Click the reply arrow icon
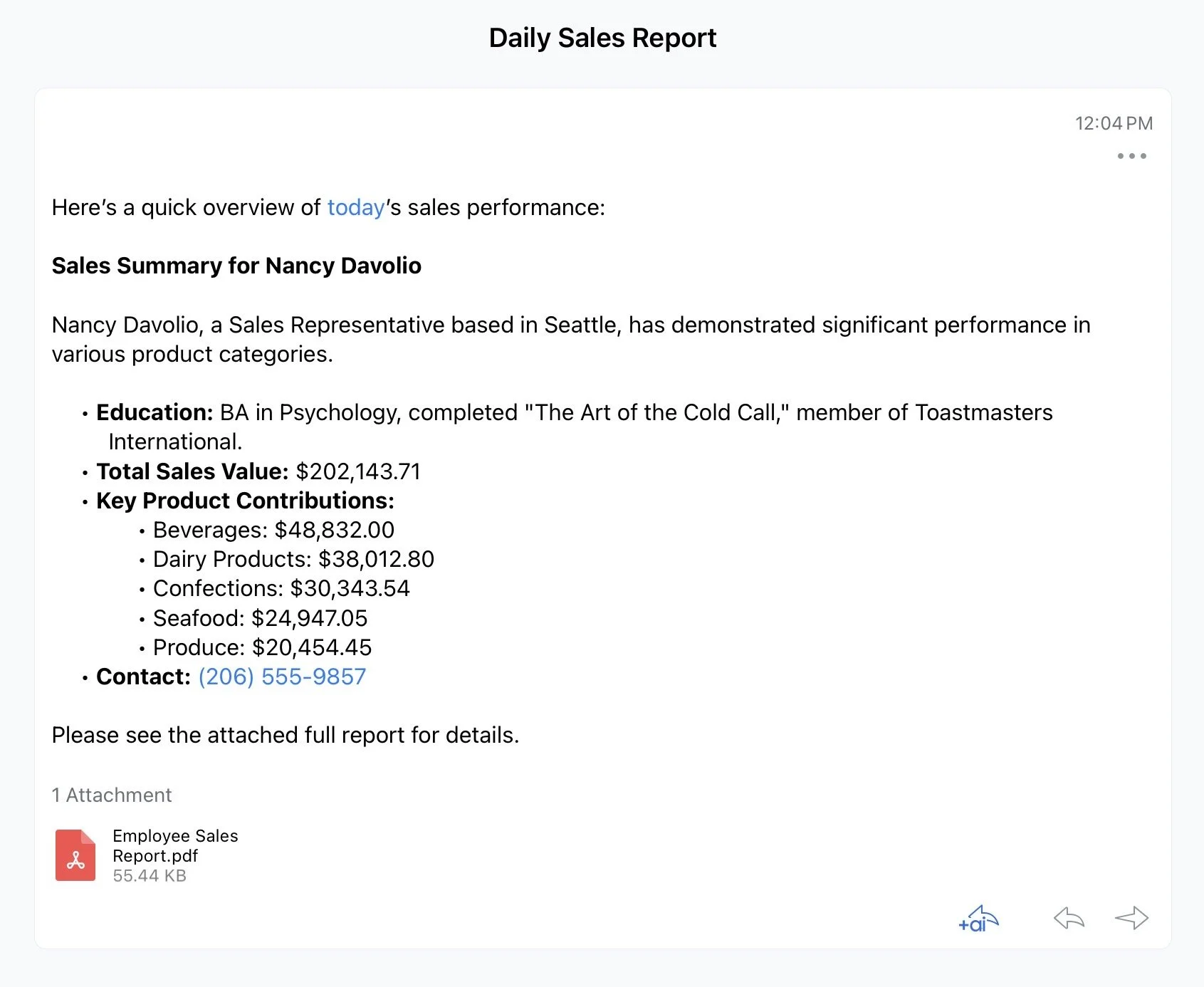Viewport: 1204px width, 987px height. [x=1069, y=918]
